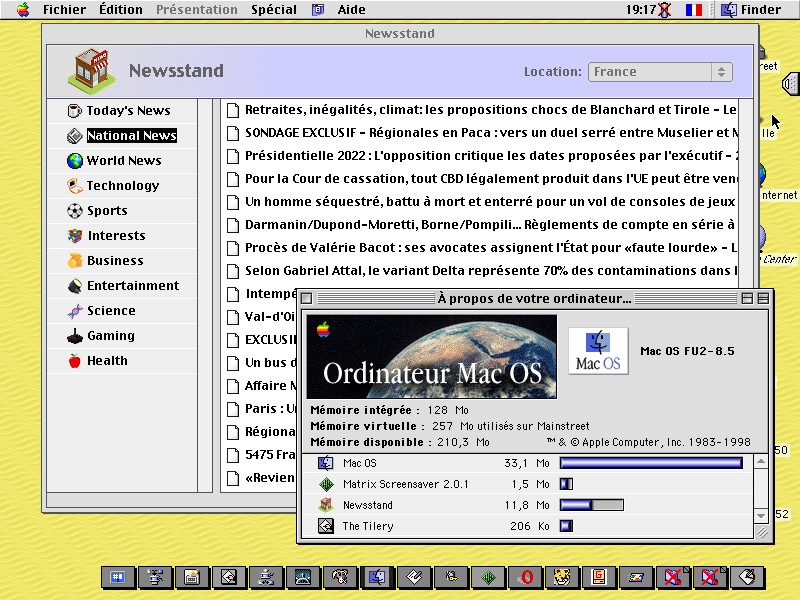Select the National News category
The height and width of the screenshot is (600, 800).
(x=122, y=136)
